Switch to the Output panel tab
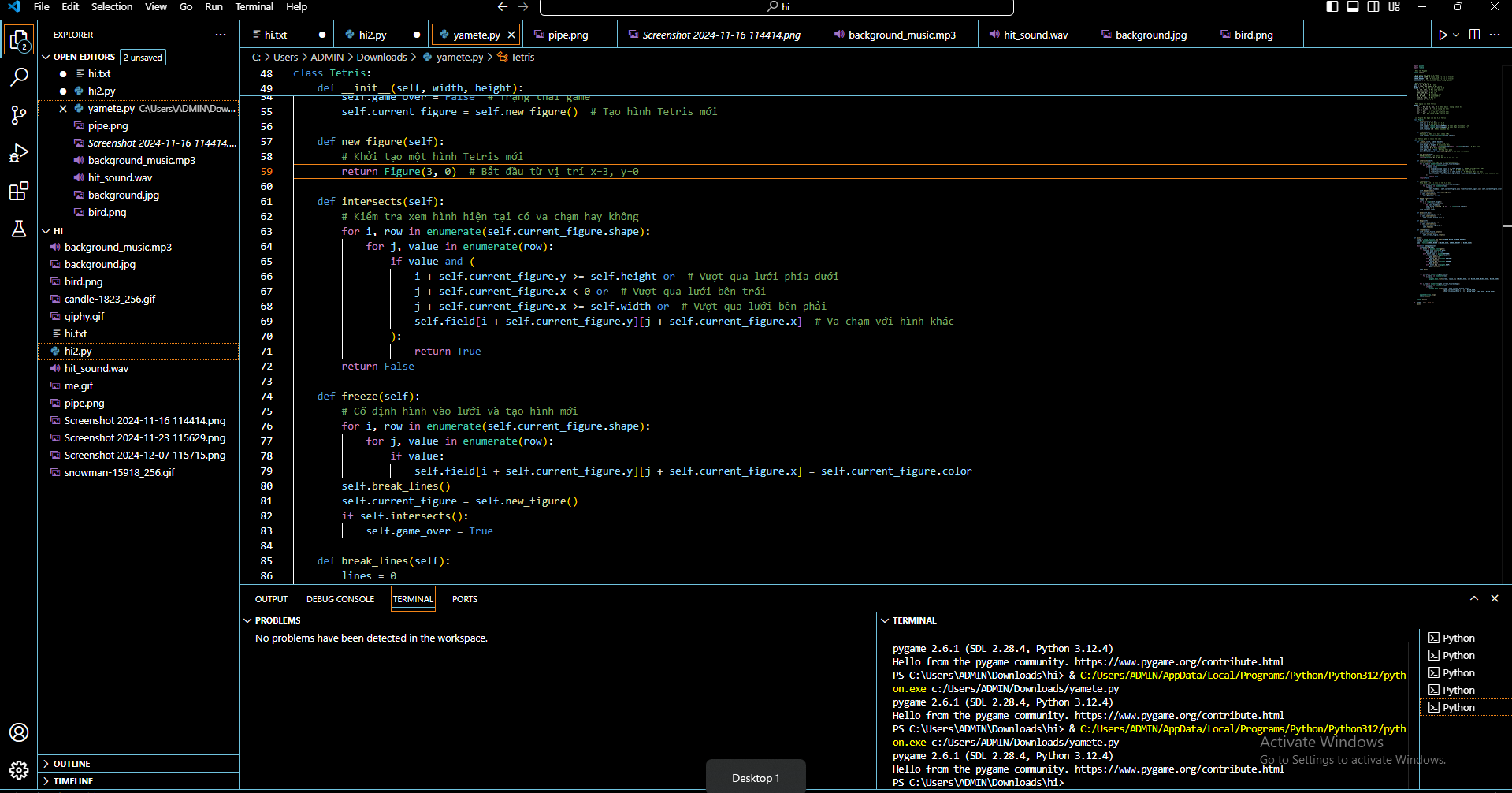This screenshot has width=1512, height=793. coord(271,599)
